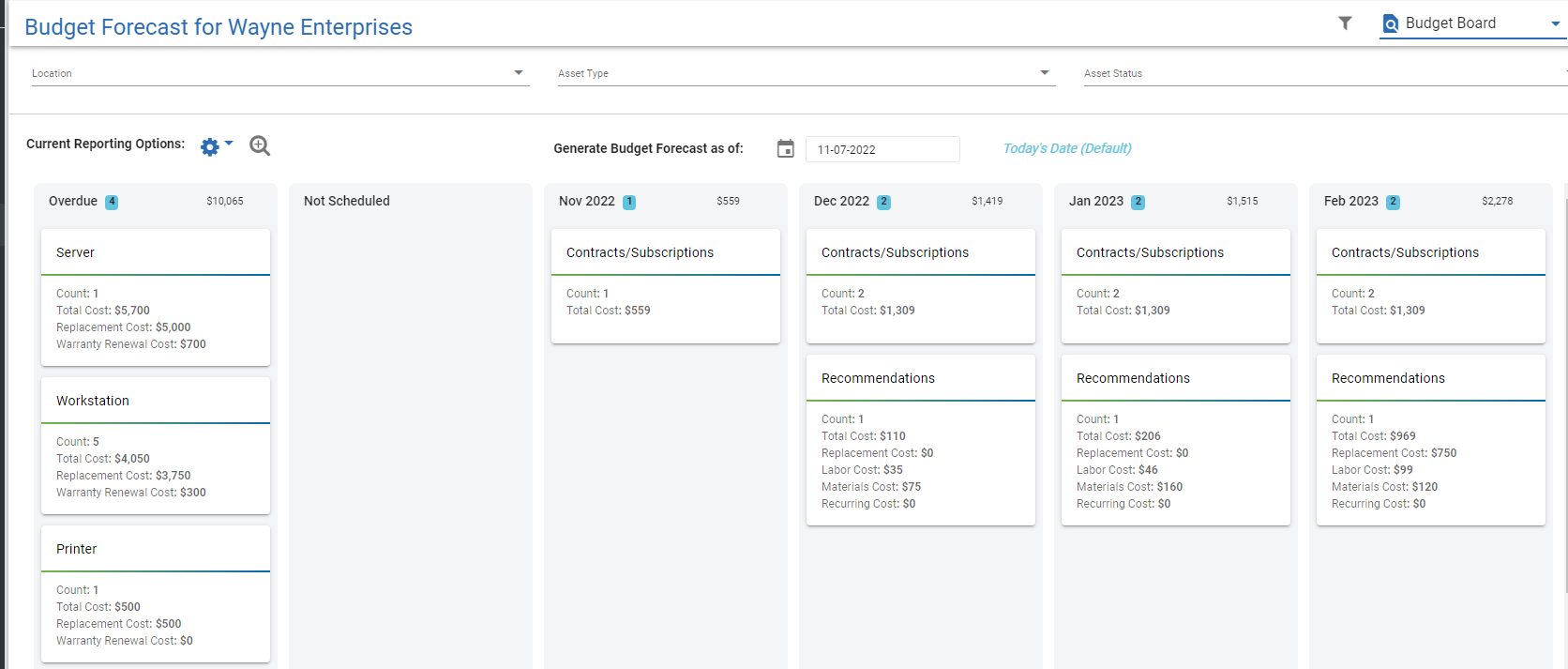The width and height of the screenshot is (1568, 669).
Task: Click the Nov 2022 count badge
Action: coord(629,202)
